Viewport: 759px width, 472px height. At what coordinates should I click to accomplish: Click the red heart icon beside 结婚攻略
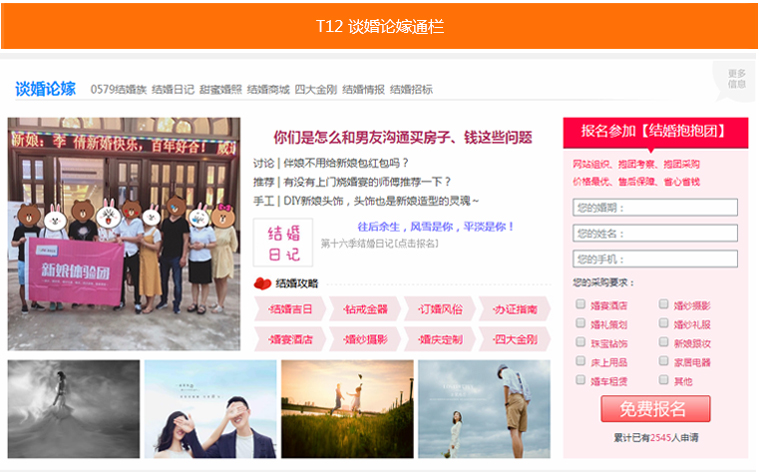click(x=263, y=283)
